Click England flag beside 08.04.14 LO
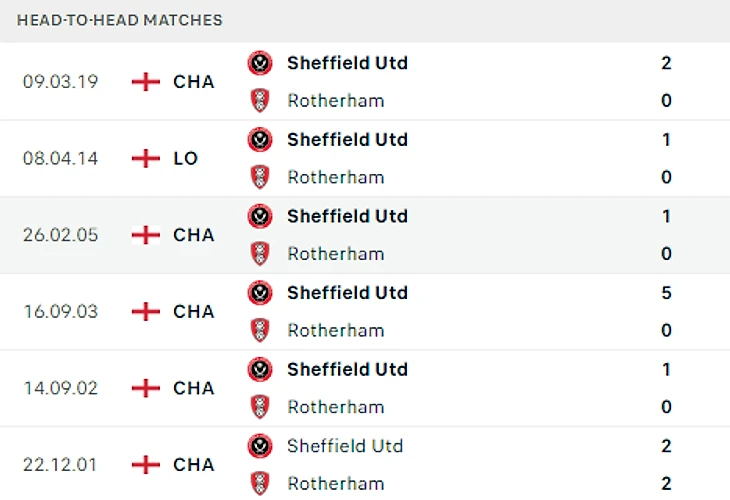 (146, 158)
